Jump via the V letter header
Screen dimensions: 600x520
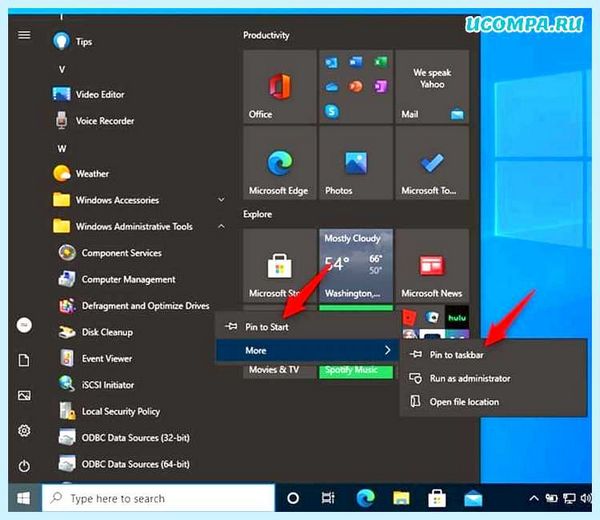[x=62, y=69]
